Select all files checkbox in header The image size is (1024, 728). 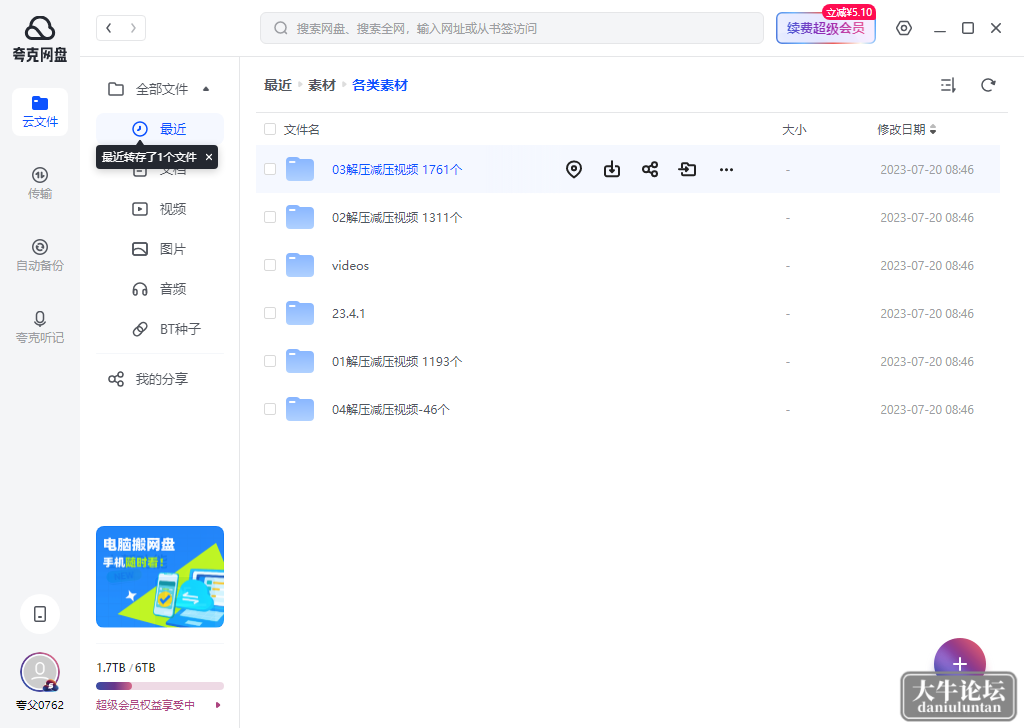pos(270,129)
